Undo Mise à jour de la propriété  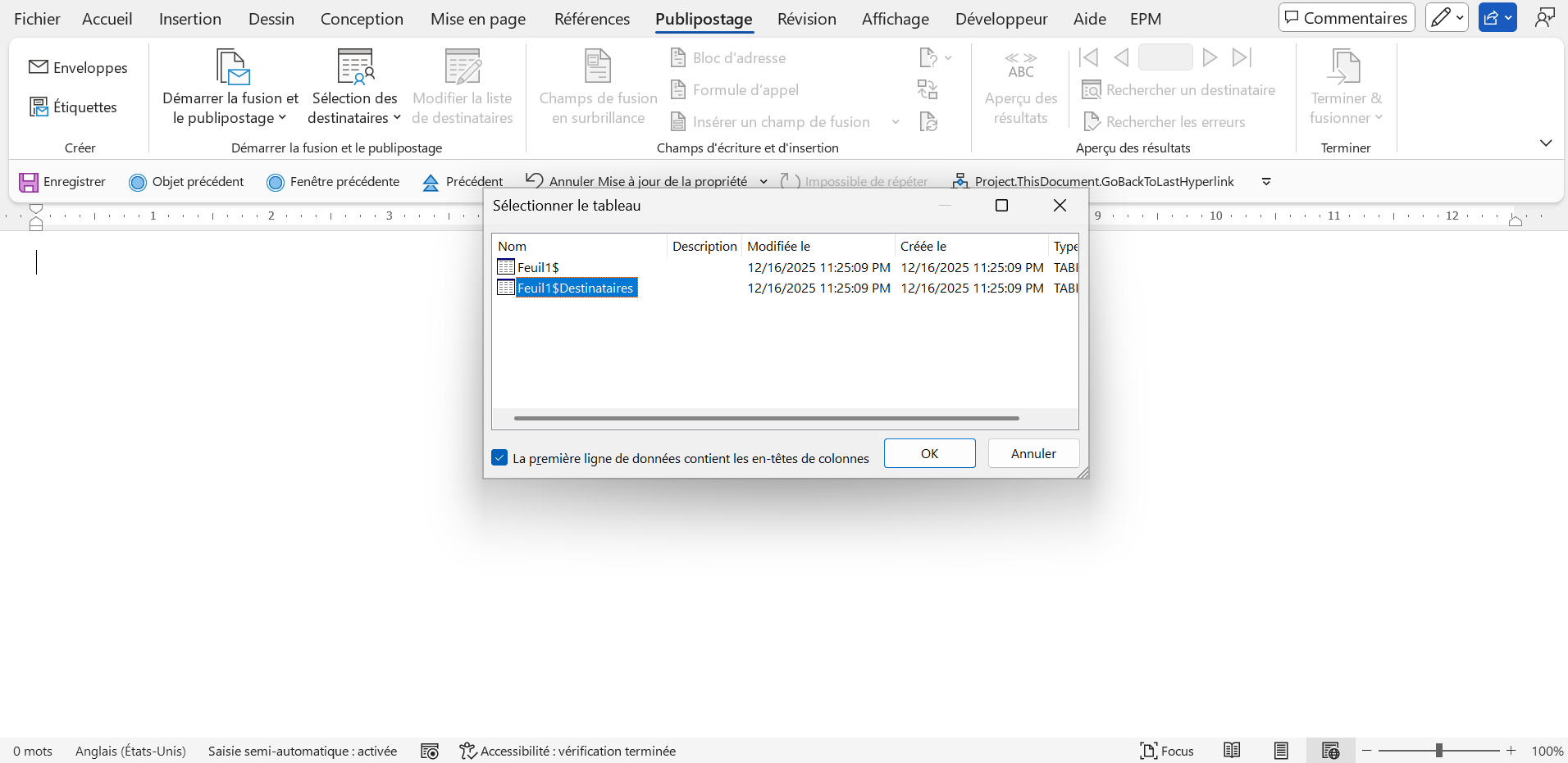click(636, 181)
